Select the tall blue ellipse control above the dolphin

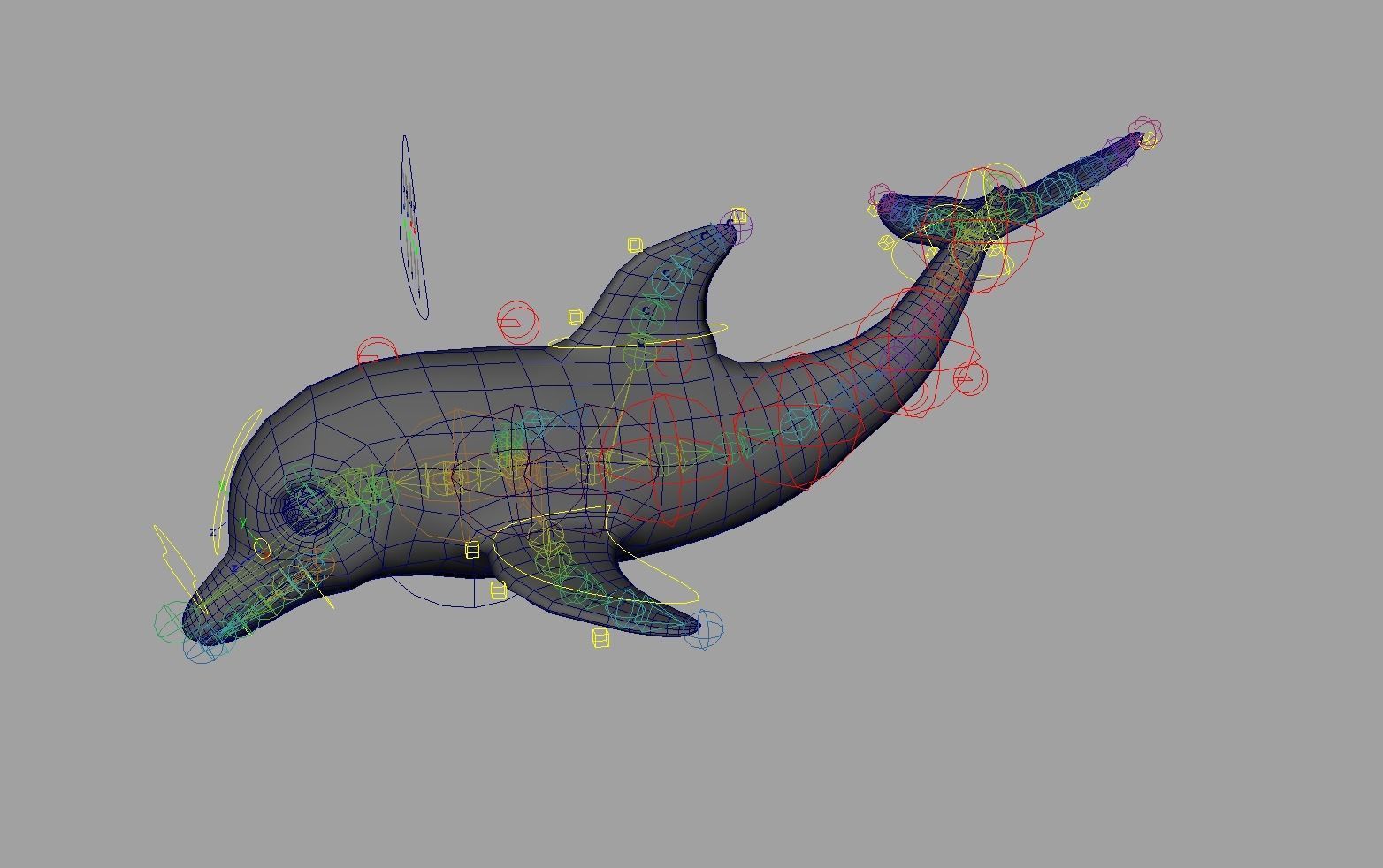pos(414,227)
